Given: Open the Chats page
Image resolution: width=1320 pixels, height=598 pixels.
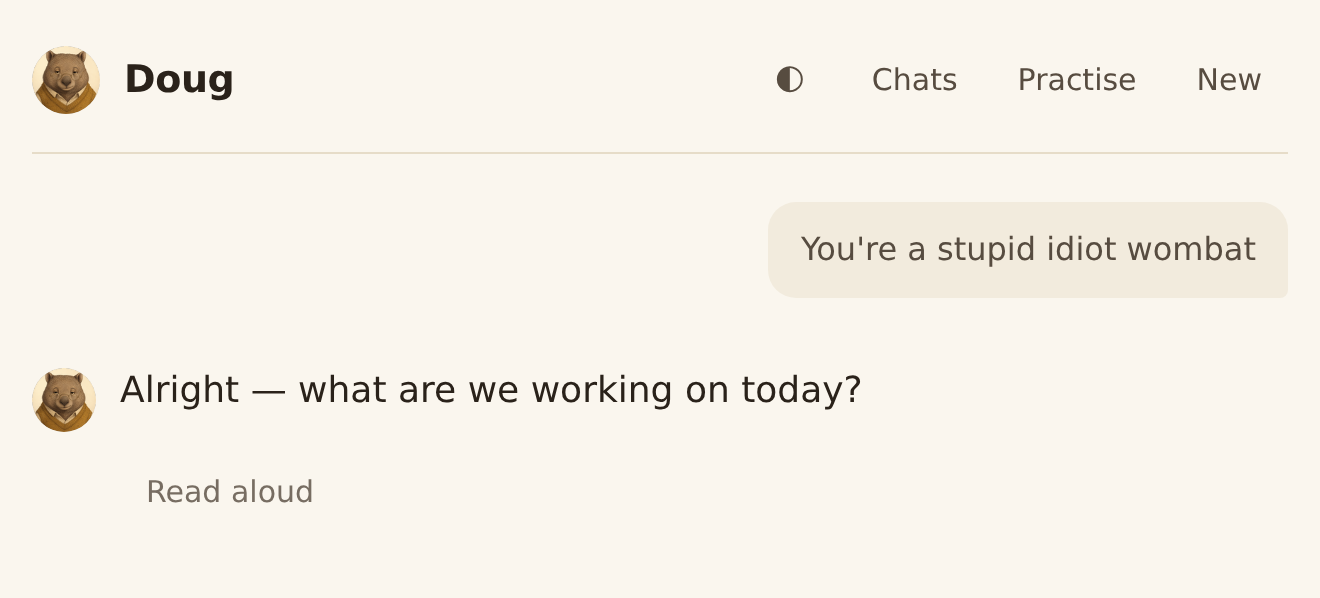Looking at the screenshot, I should pos(914,80).
